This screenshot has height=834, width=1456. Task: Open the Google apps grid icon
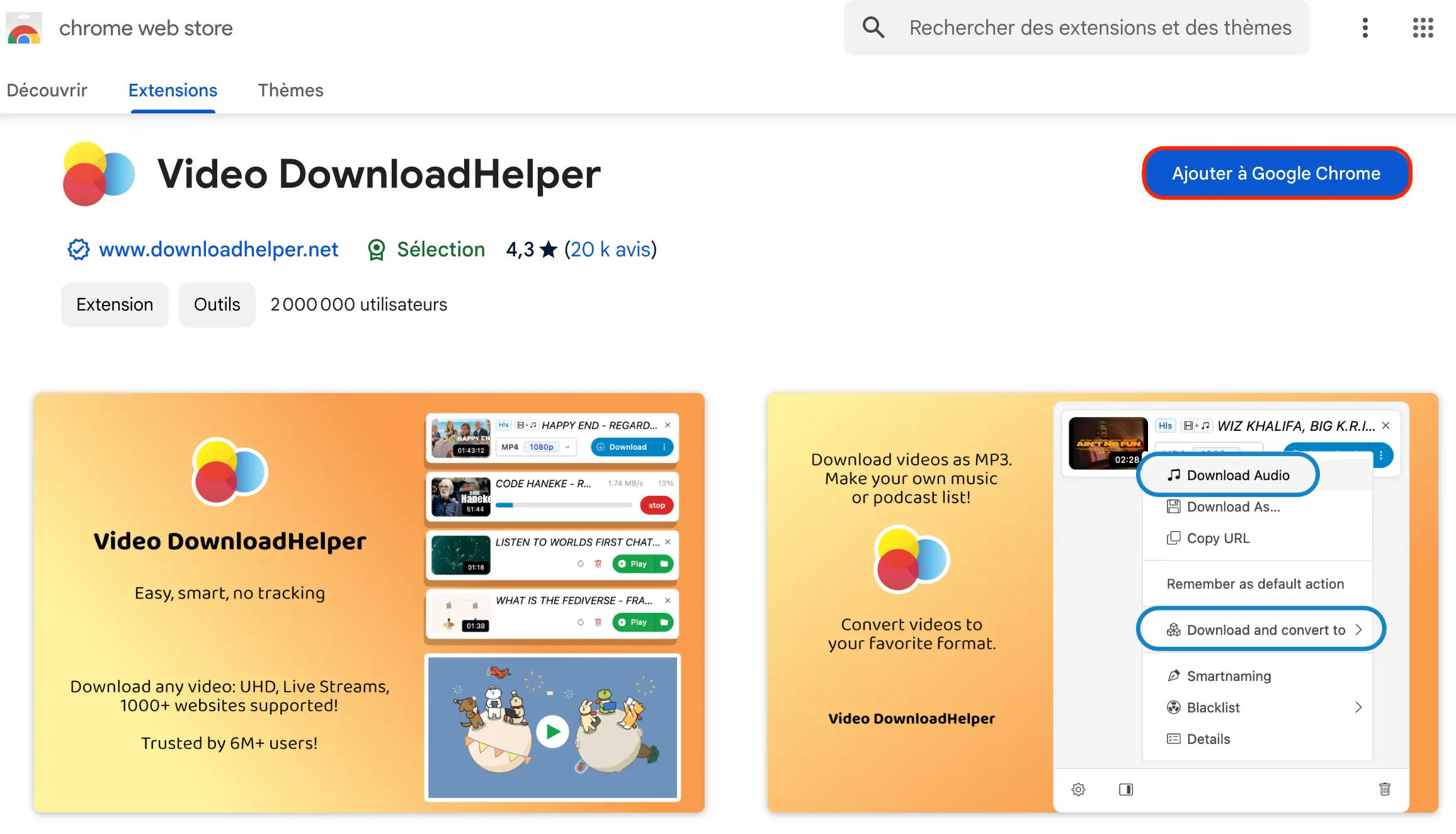(1423, 28)
